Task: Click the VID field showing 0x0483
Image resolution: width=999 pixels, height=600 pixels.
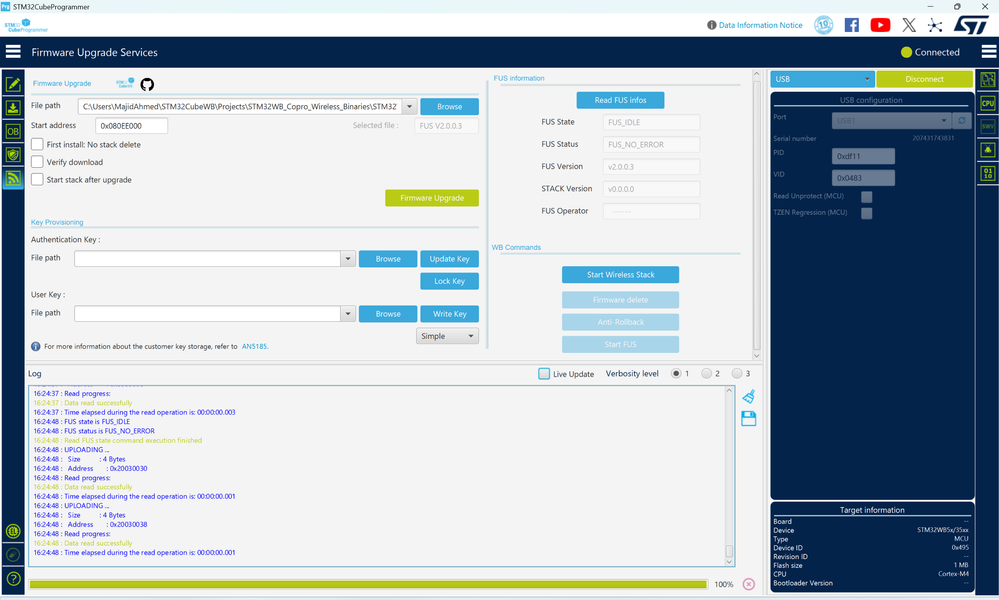Action: [863, 178]
